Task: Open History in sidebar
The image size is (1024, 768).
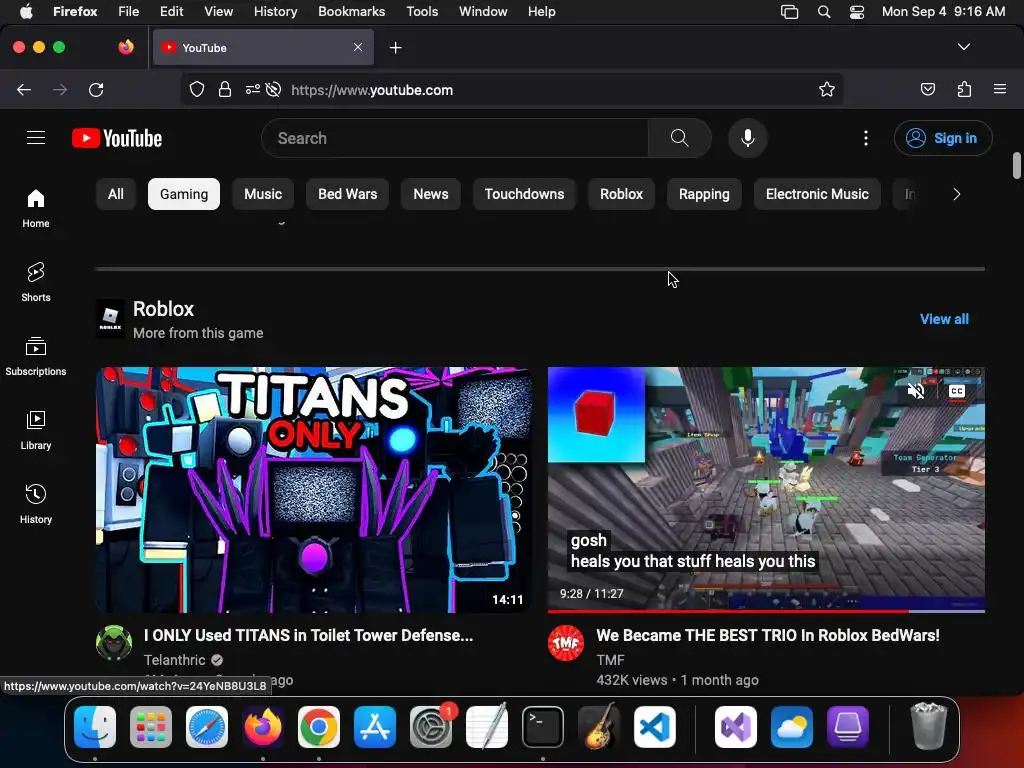Action: click(36, 504)
